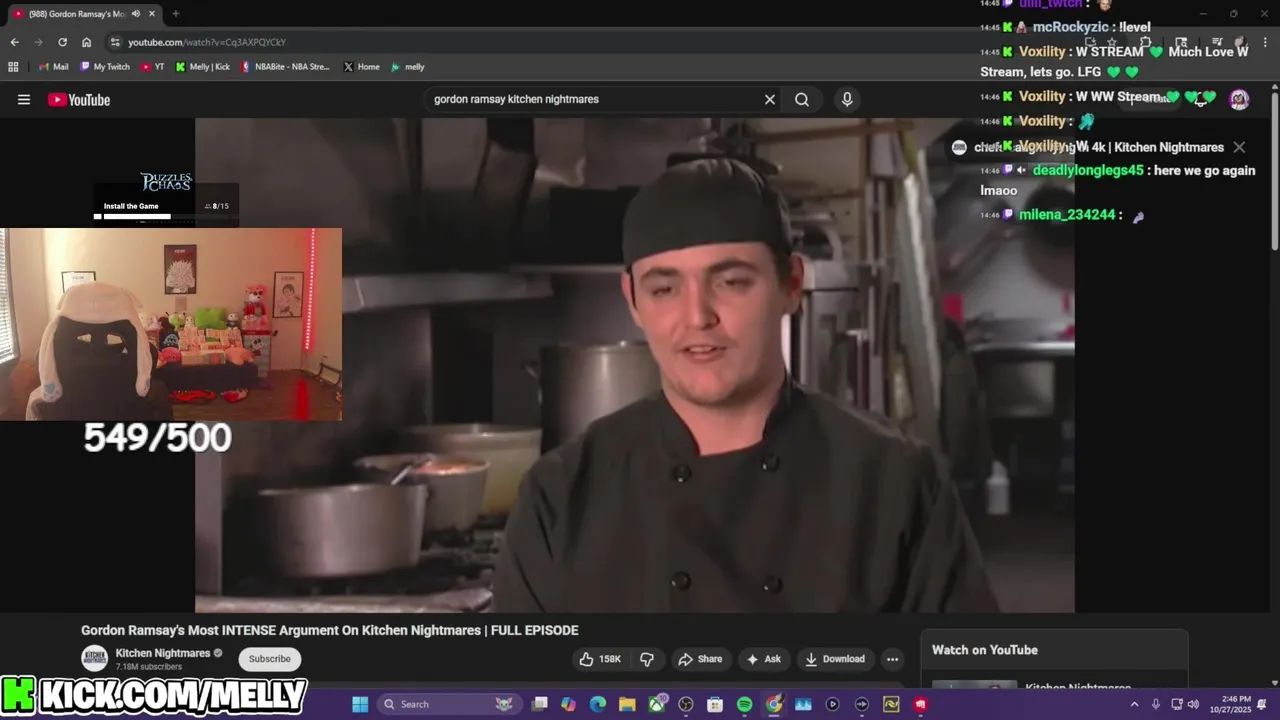Viewport: 1280px width, 720px height.
Task: Focus the YouTube search field
Action: [595, 99]
